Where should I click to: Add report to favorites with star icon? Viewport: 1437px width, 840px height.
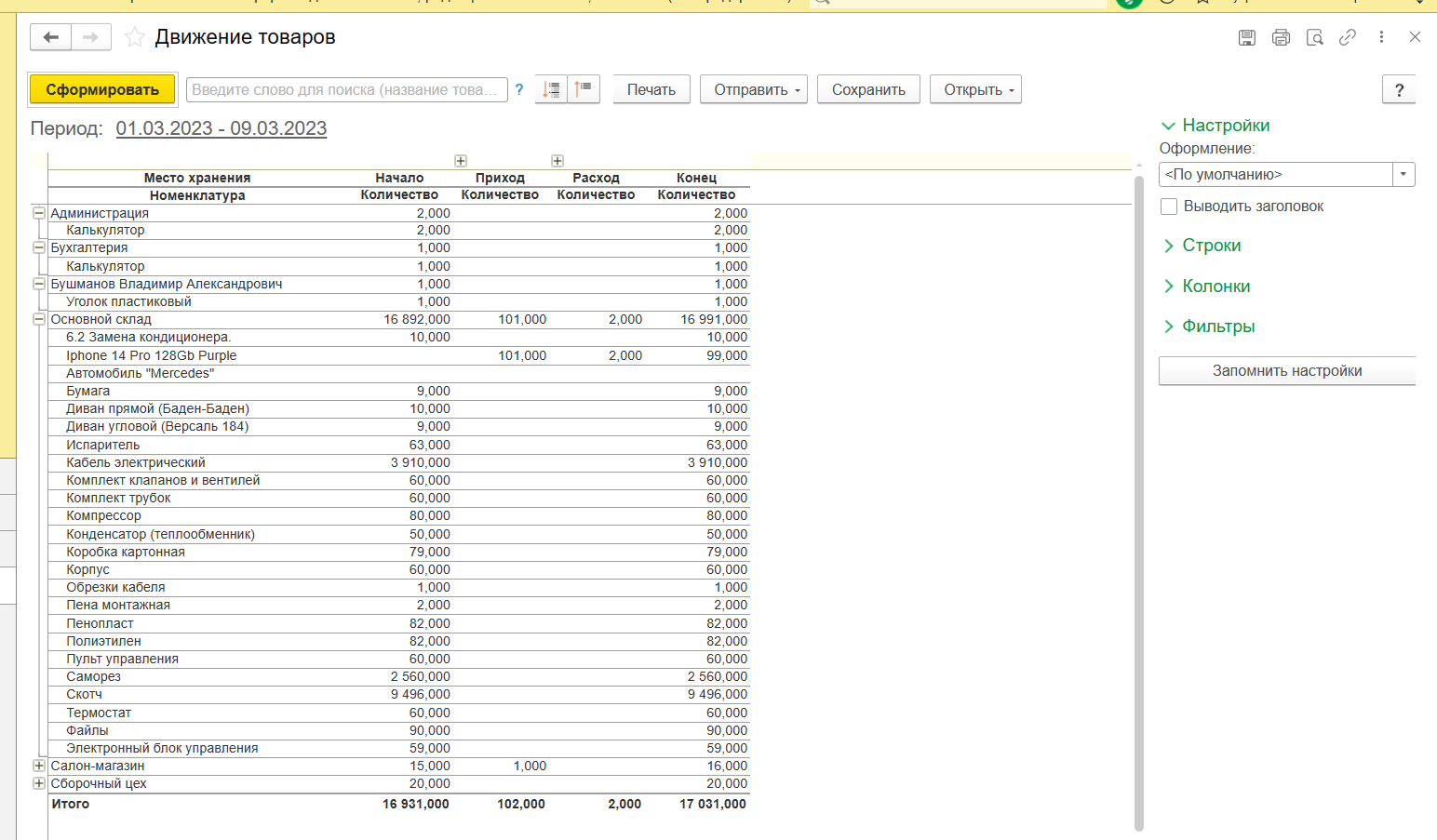135,37
